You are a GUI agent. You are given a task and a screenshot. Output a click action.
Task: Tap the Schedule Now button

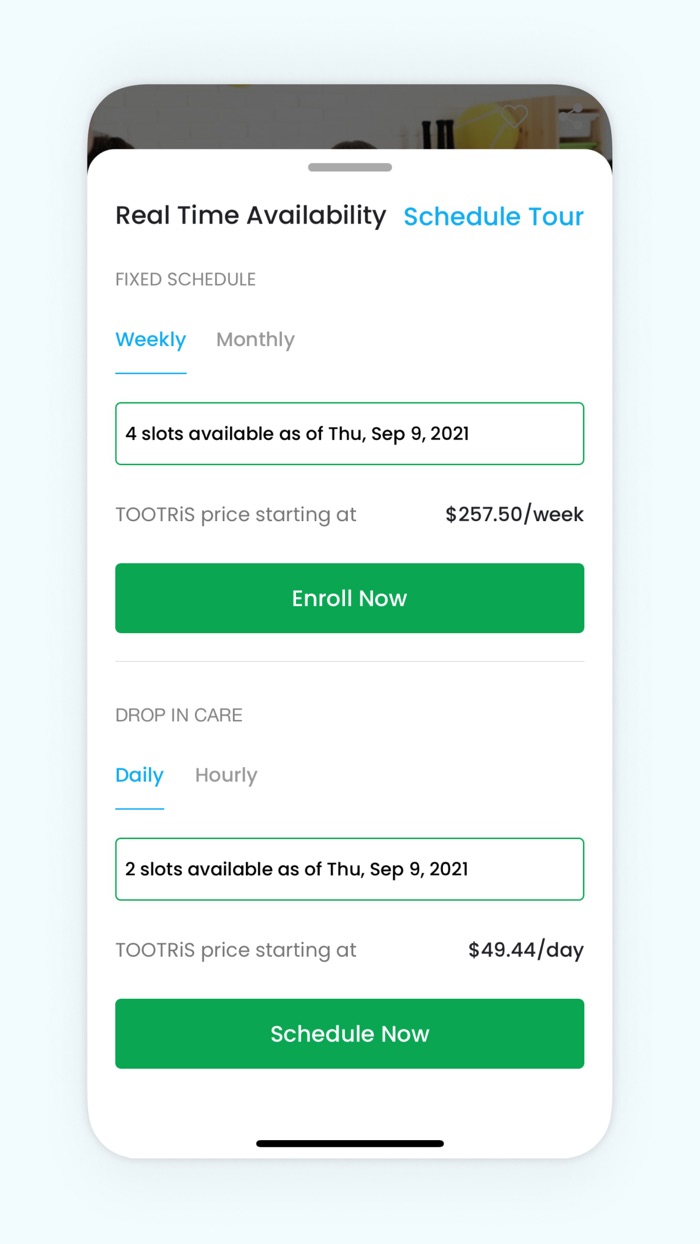pyautogui.click(x=349, y=1033)
